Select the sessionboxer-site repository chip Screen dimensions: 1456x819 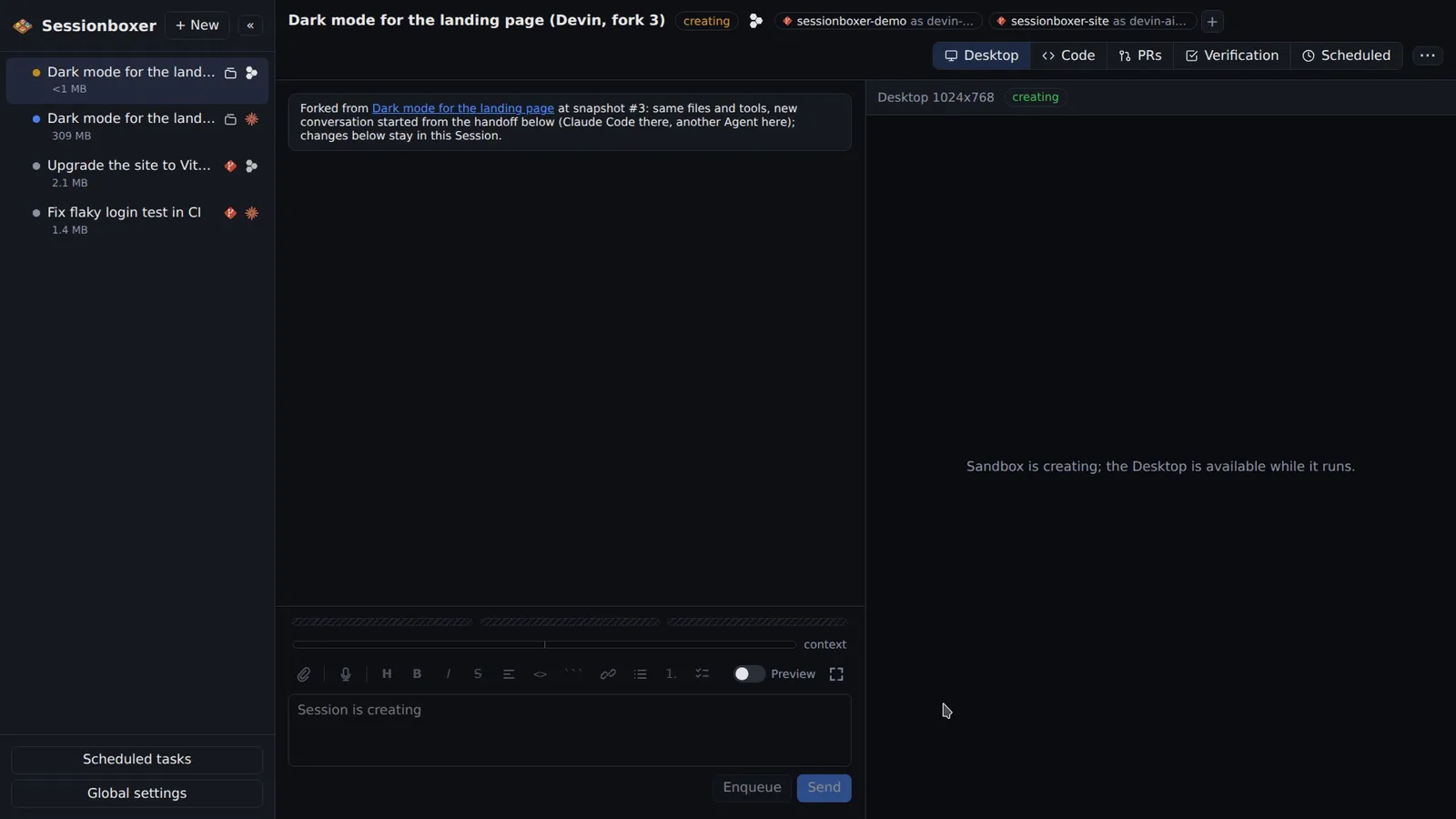pos(1092,21)
